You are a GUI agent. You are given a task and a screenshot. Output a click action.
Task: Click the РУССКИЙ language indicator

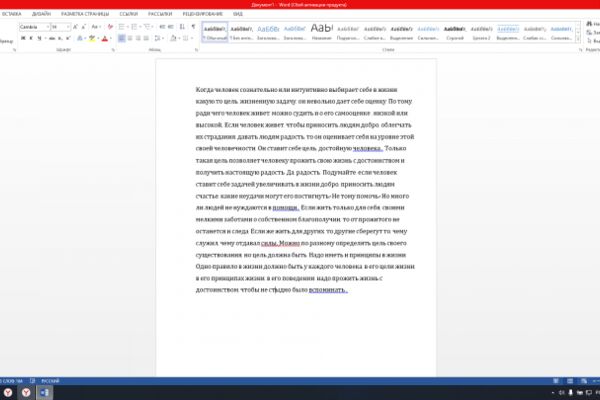click(50, 381)
